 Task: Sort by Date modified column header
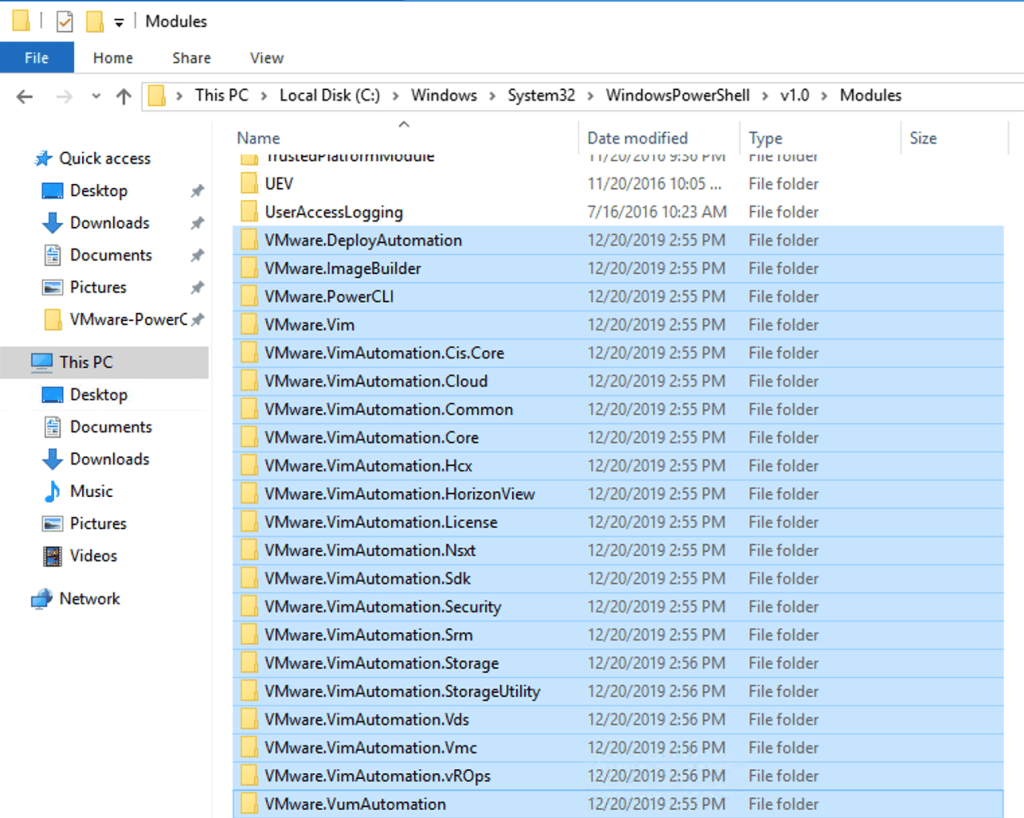coord(637,138)
